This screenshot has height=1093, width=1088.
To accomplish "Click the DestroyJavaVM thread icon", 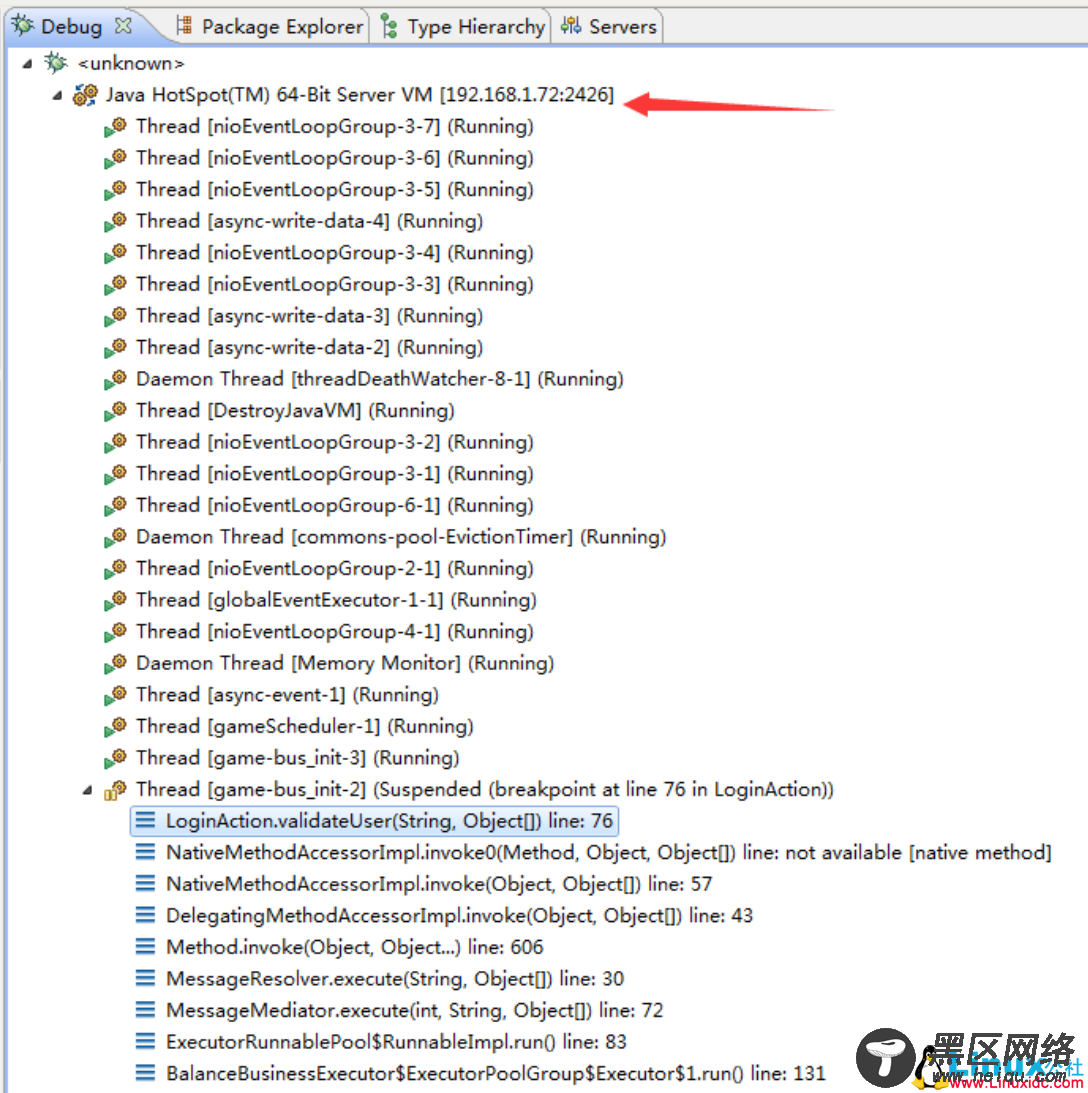I will coord(116,411).
